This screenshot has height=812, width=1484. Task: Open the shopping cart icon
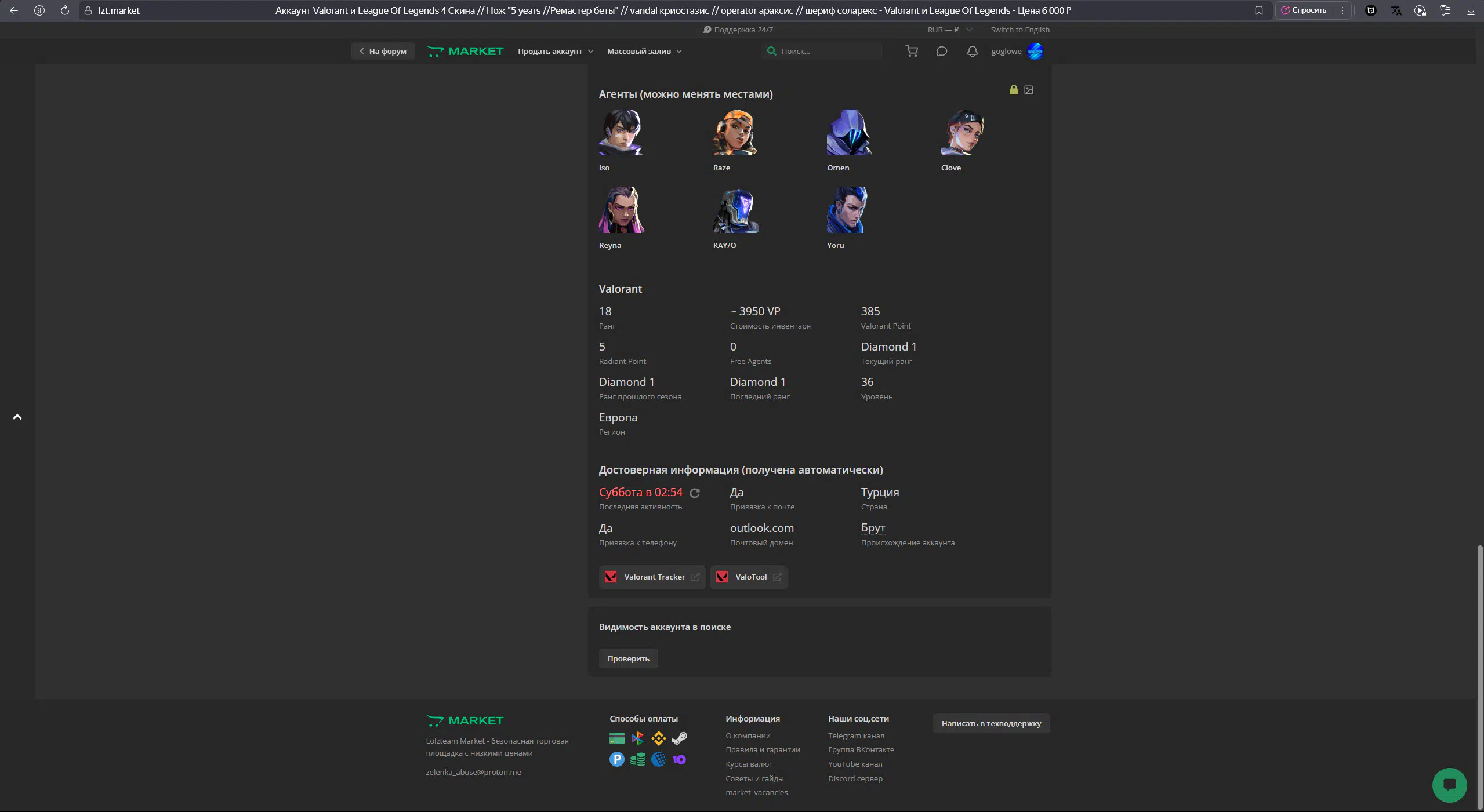coord(912,51)
